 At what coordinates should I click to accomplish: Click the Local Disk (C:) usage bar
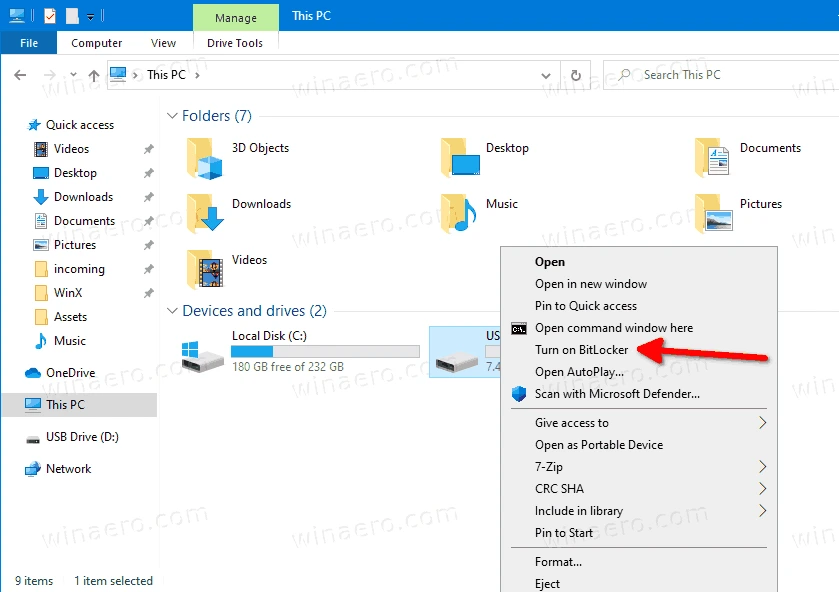click(x=325, y=352)
